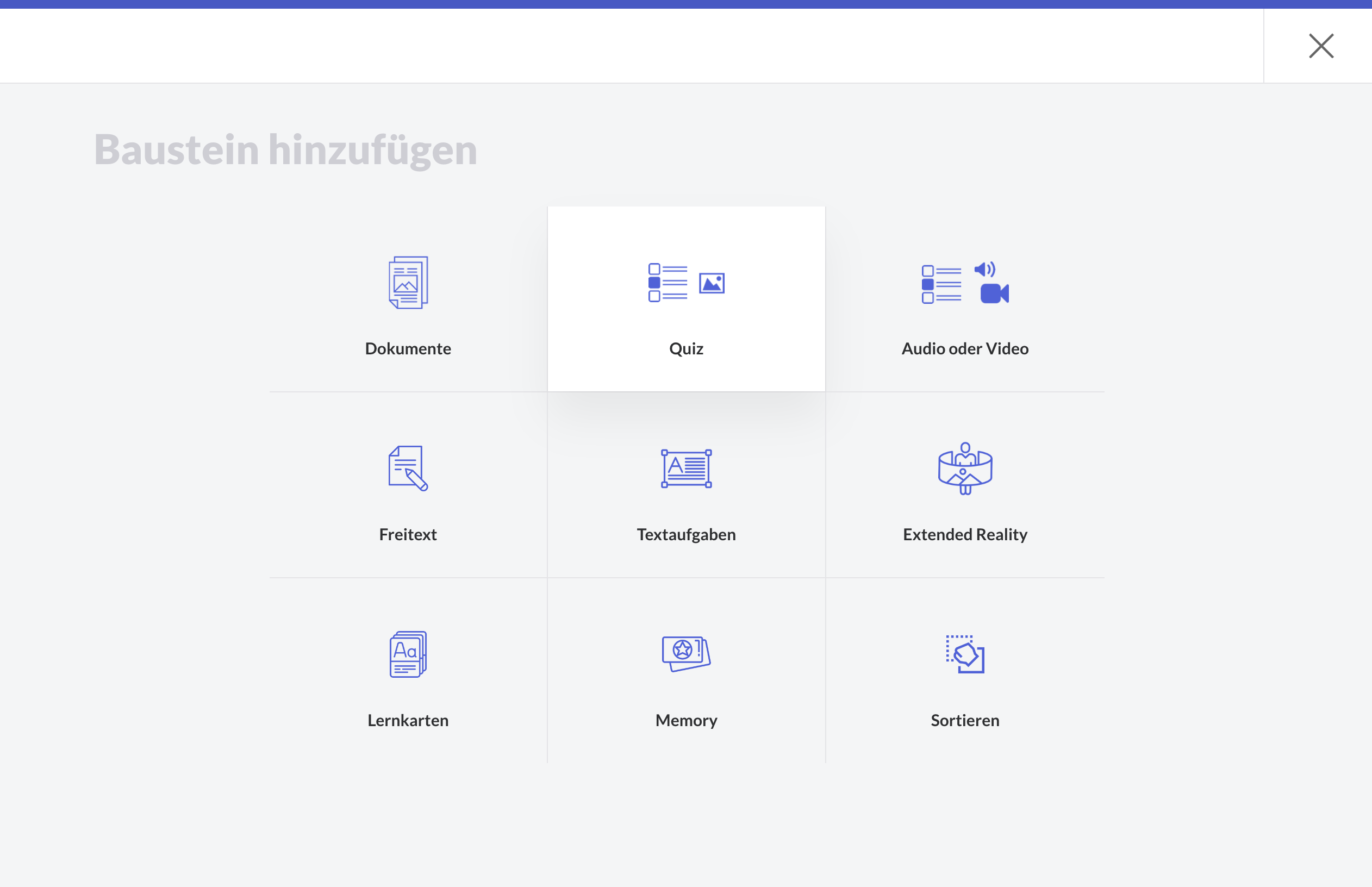Select the Textaufgaben text frame icon
Screen dimensions: 1372x887
[686, 469]
